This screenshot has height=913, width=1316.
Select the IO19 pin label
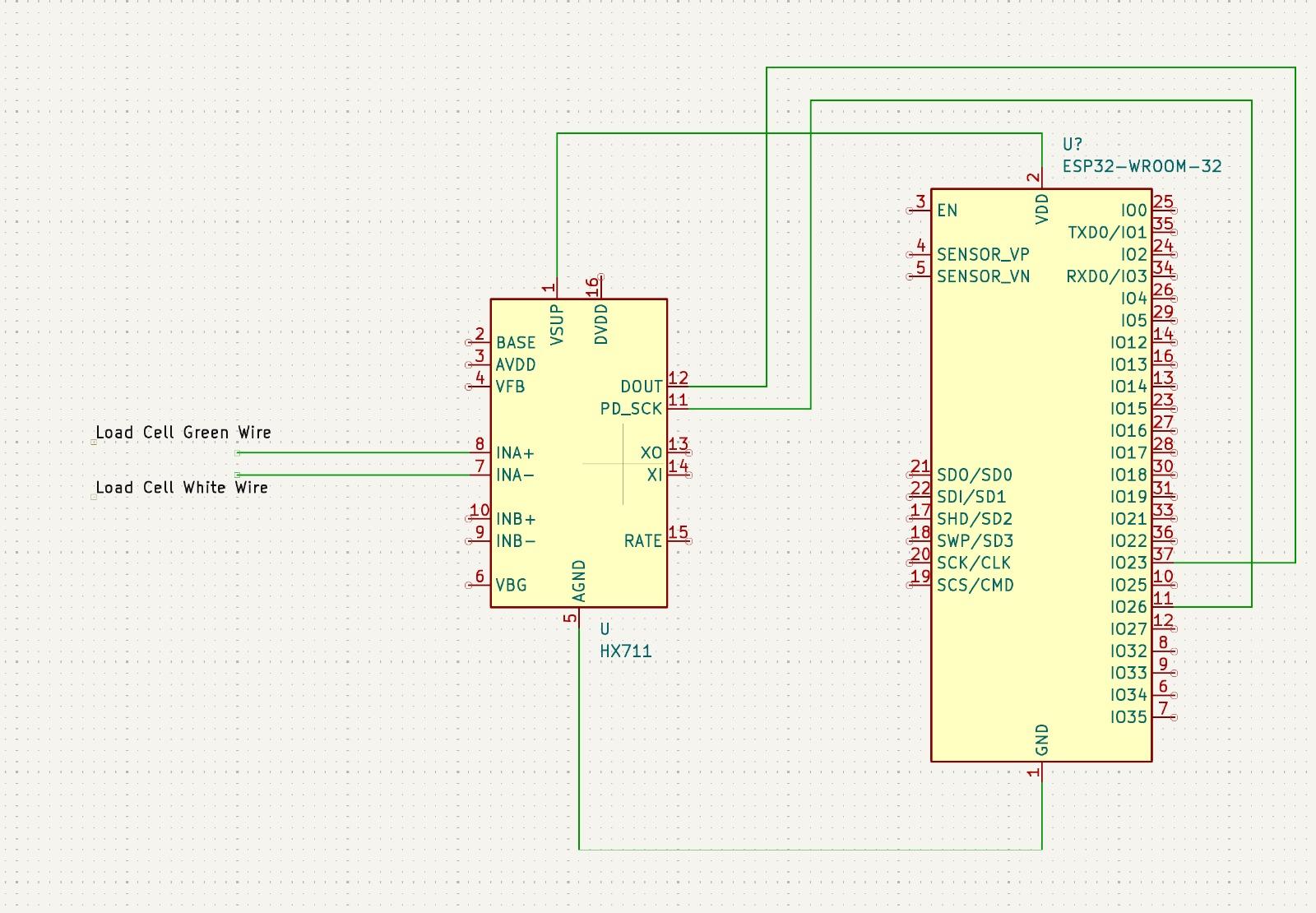point(1128,498)
